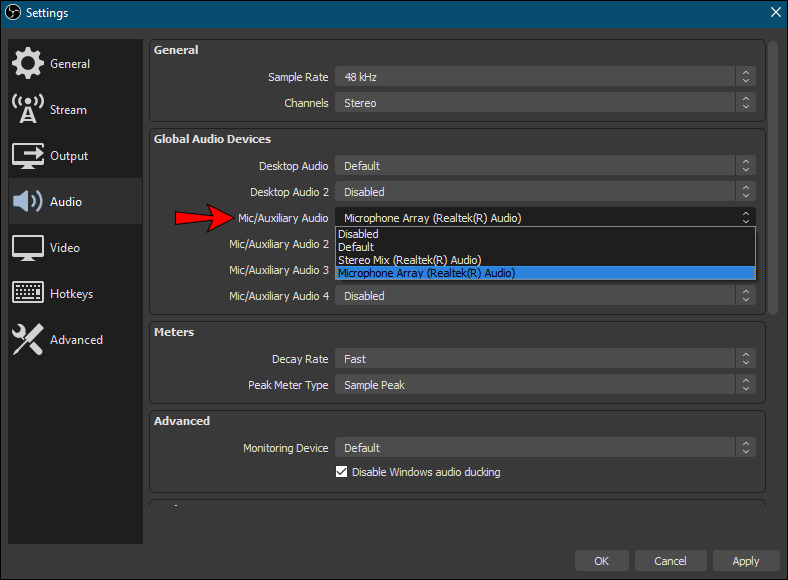Open the Stream settings antenna icon
Viewport: 788px width, 580px height.
[27, 110]
